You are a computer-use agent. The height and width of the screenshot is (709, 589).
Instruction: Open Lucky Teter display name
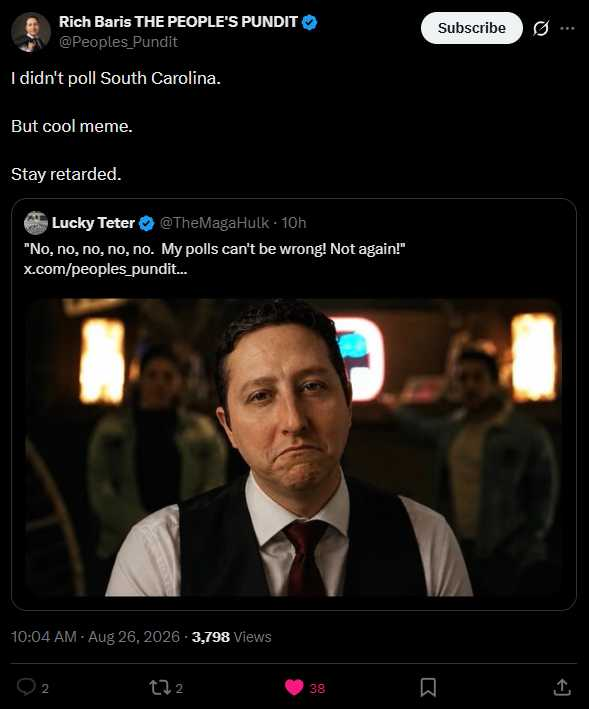pyautogui.click(x=93, y=222)
